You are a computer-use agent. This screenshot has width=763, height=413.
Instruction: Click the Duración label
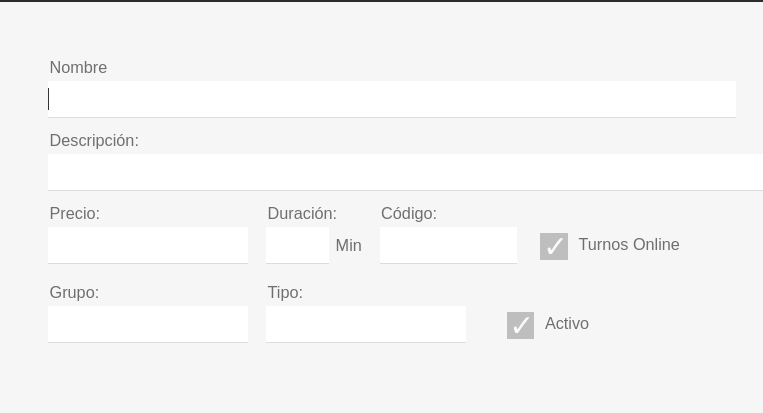[x=302, y=214]
